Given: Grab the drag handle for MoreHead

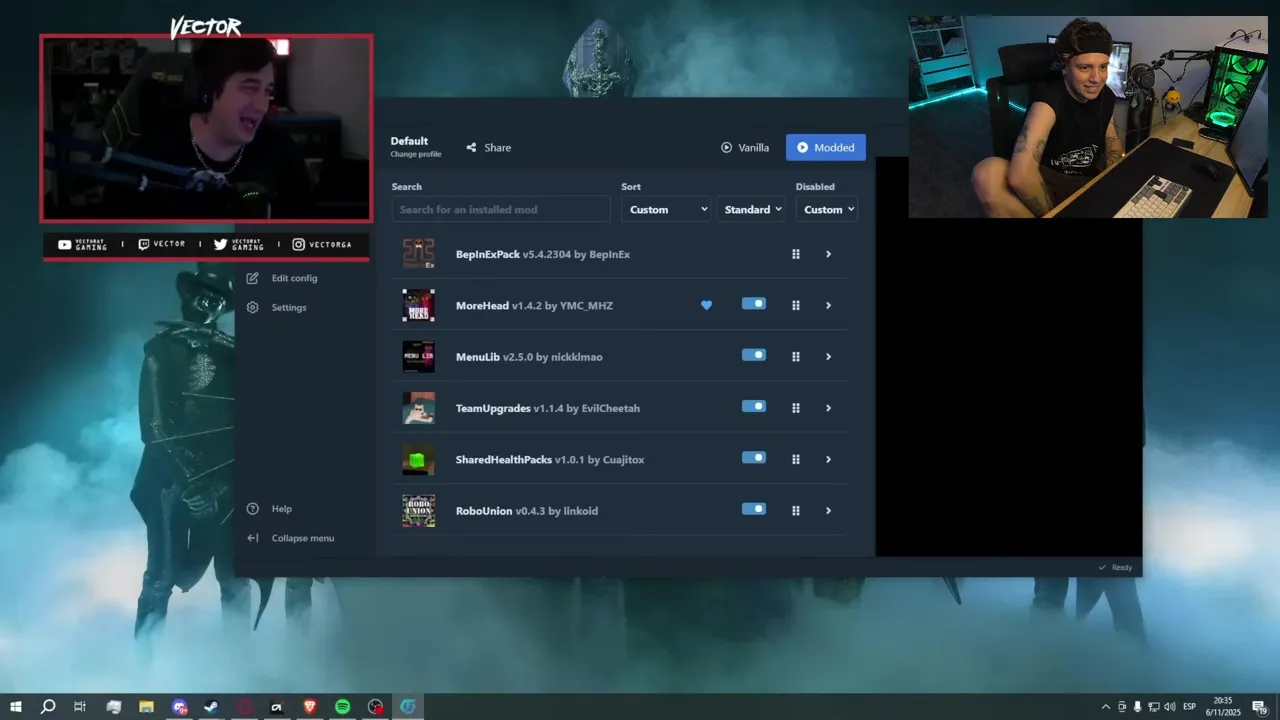Looking at the screenshot, I should [796, 305].
